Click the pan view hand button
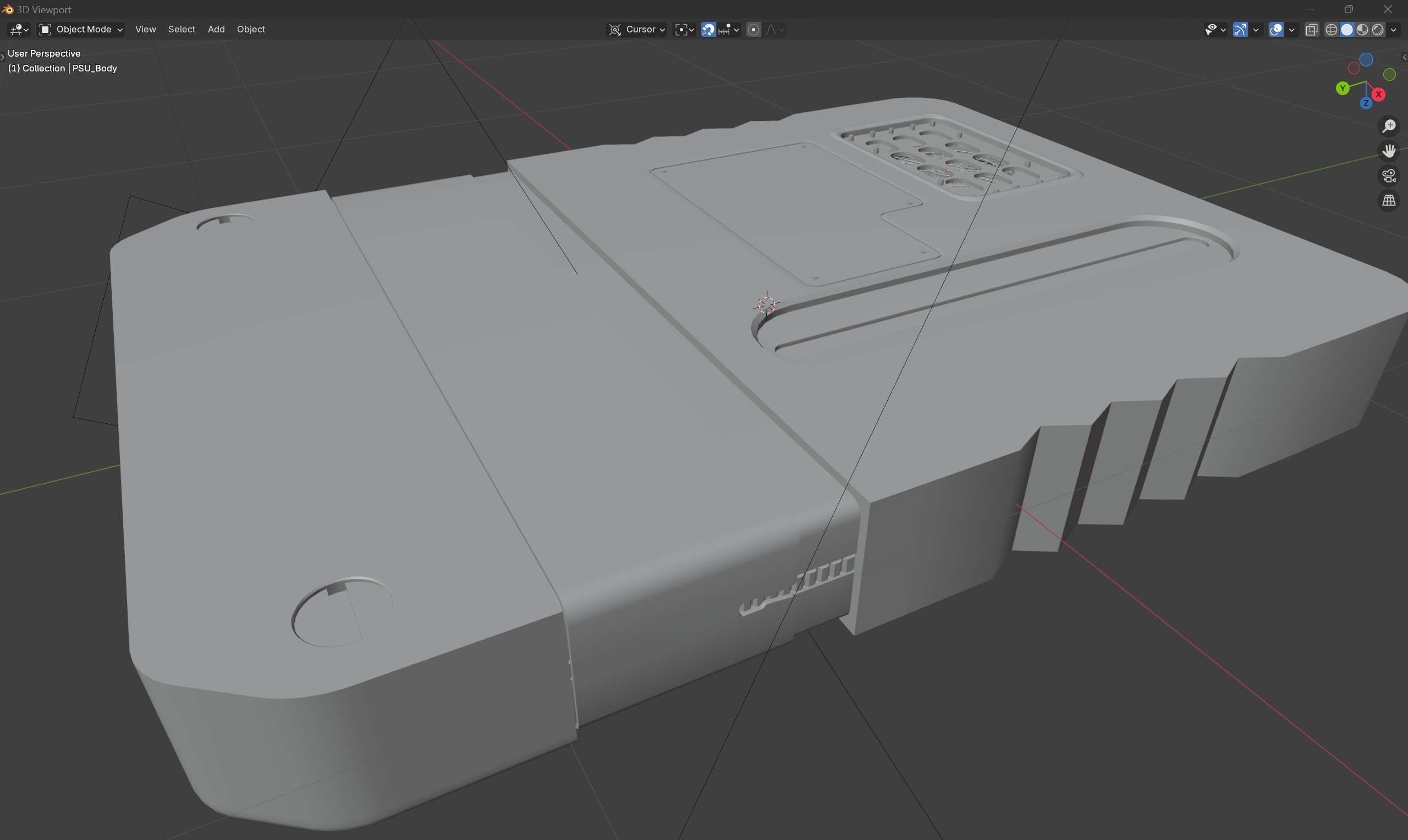 coord(1389,151)
